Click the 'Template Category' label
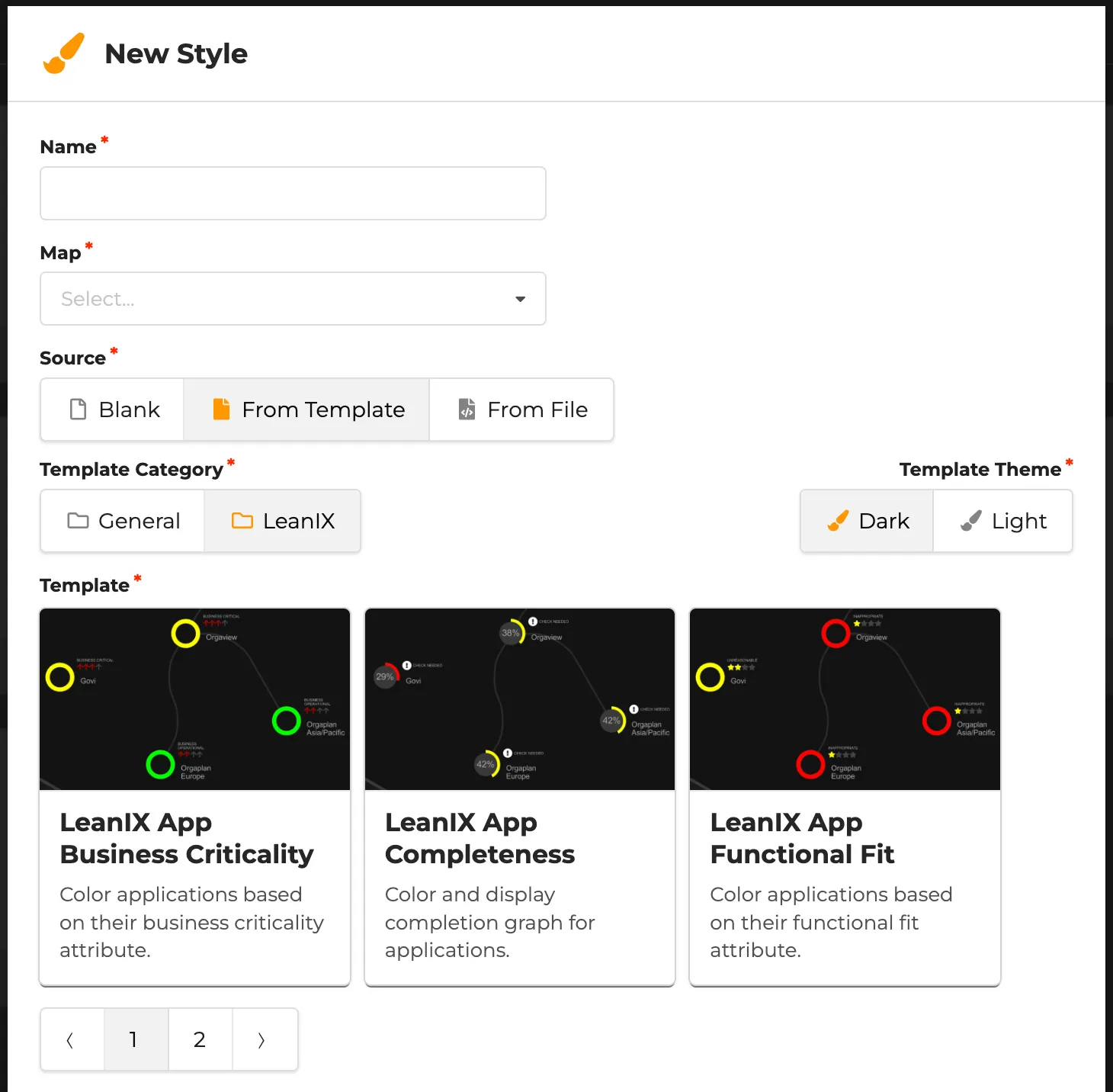1113x1092 pixels. pos(131,470)
